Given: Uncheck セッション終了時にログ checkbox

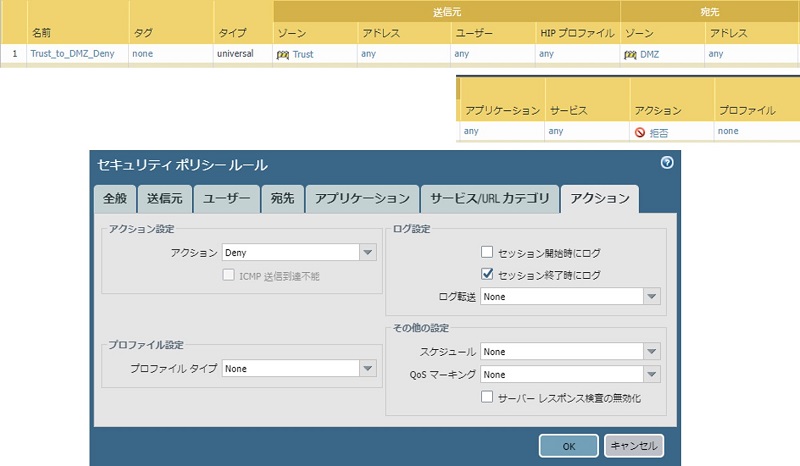Looking at the screenshot, I should coord(487,273).
